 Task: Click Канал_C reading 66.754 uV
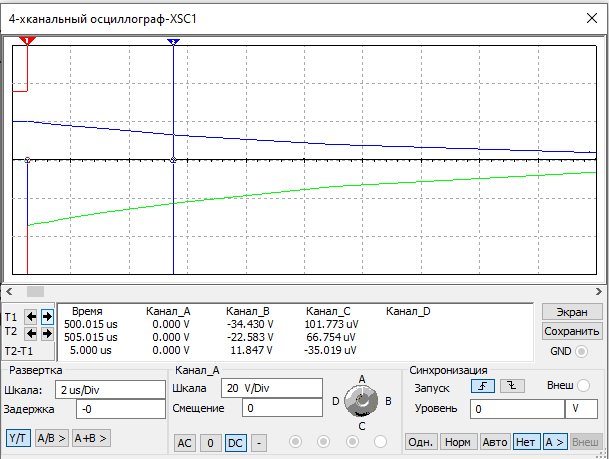tap(331, 337)
